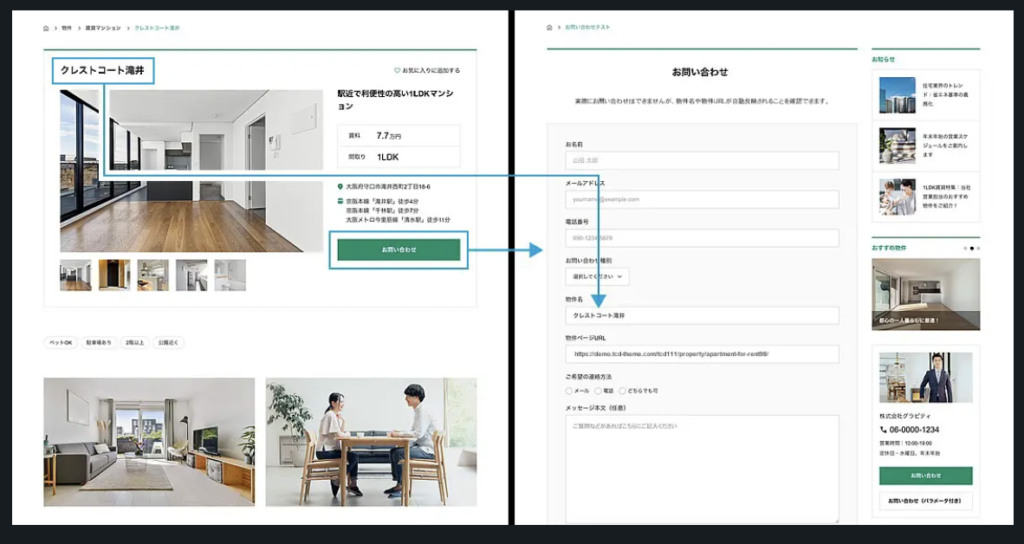
Task: Select the second property photo thumbnail
Action: (x=114, y=275)
